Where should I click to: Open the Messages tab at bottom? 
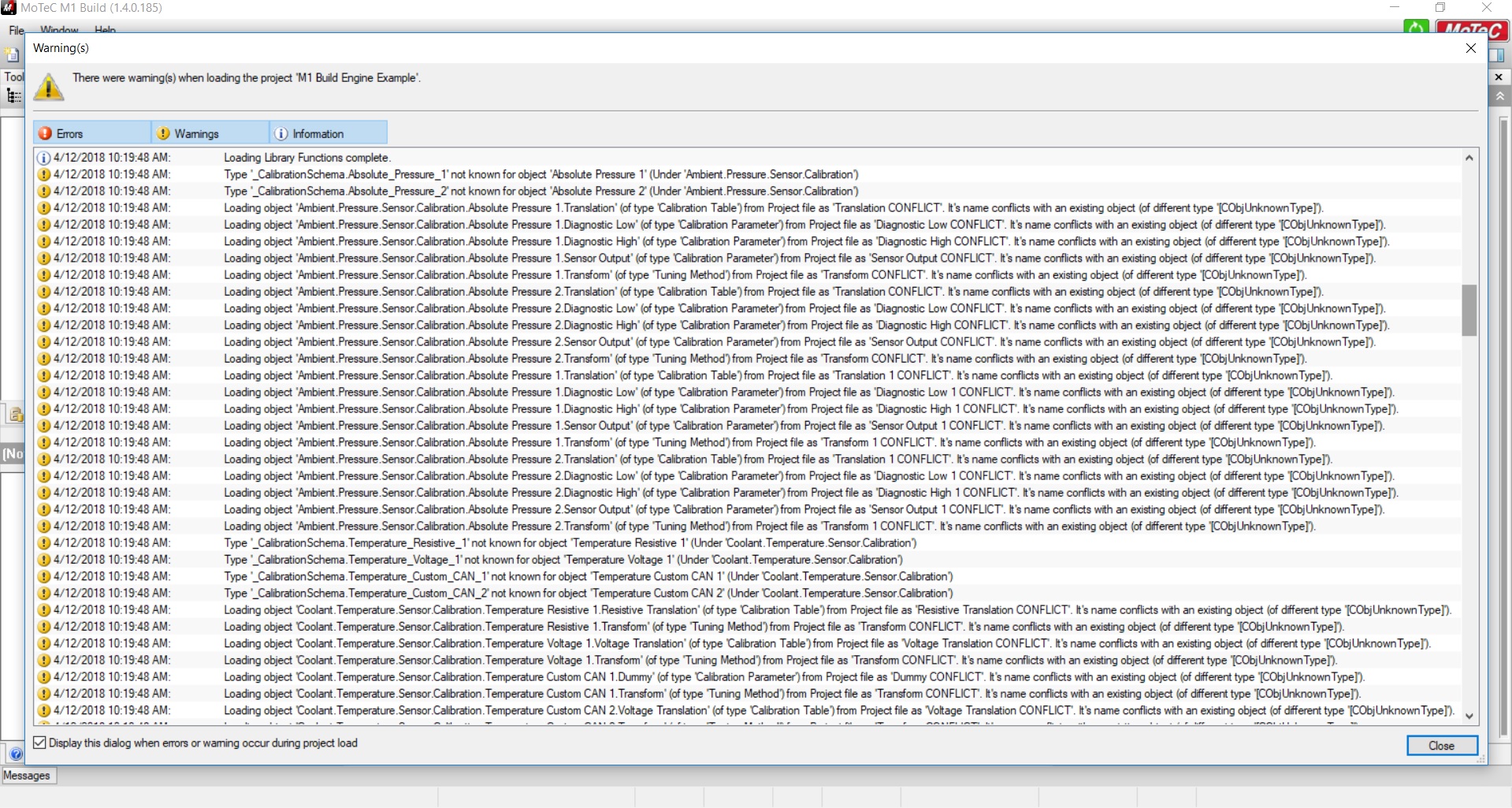point(27,776)
